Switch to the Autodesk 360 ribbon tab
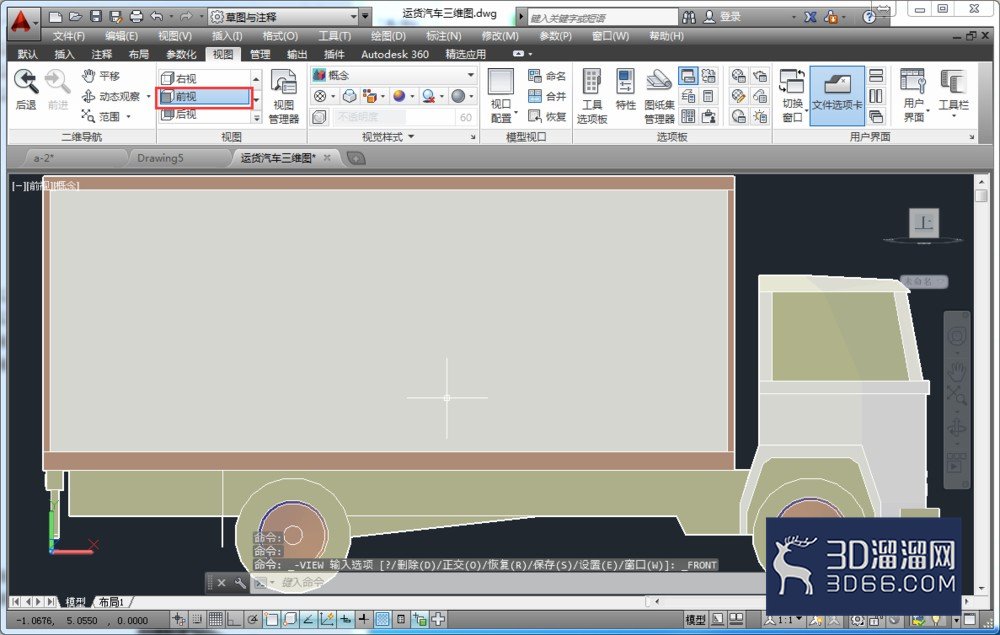 pyautogui.click(x=395, y=54)
